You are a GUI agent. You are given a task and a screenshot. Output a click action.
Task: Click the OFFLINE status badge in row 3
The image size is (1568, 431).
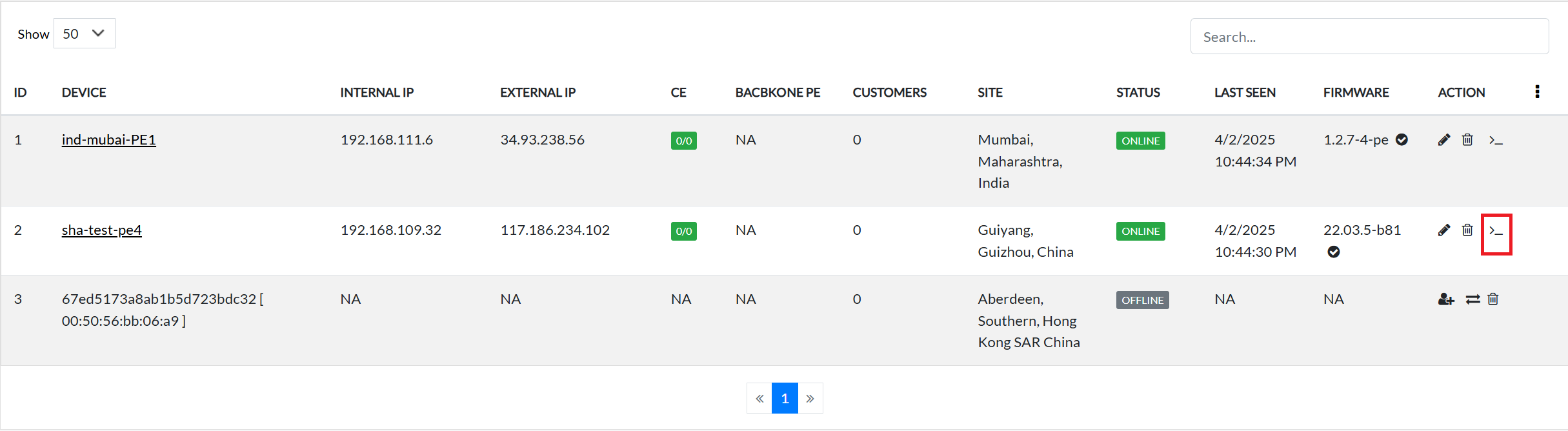pos(1142,300)
